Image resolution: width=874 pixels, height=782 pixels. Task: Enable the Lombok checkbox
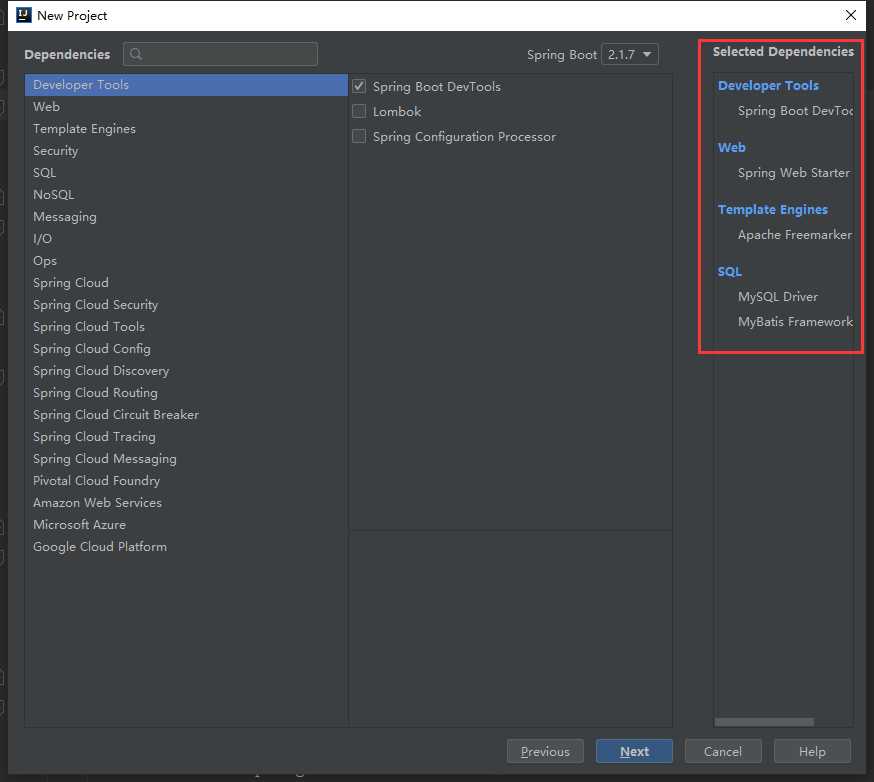[x=359, y=111]
